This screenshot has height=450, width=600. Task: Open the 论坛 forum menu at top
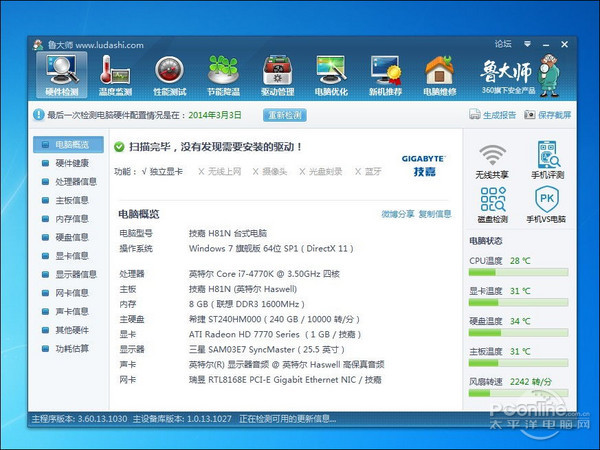coord(502,44)
